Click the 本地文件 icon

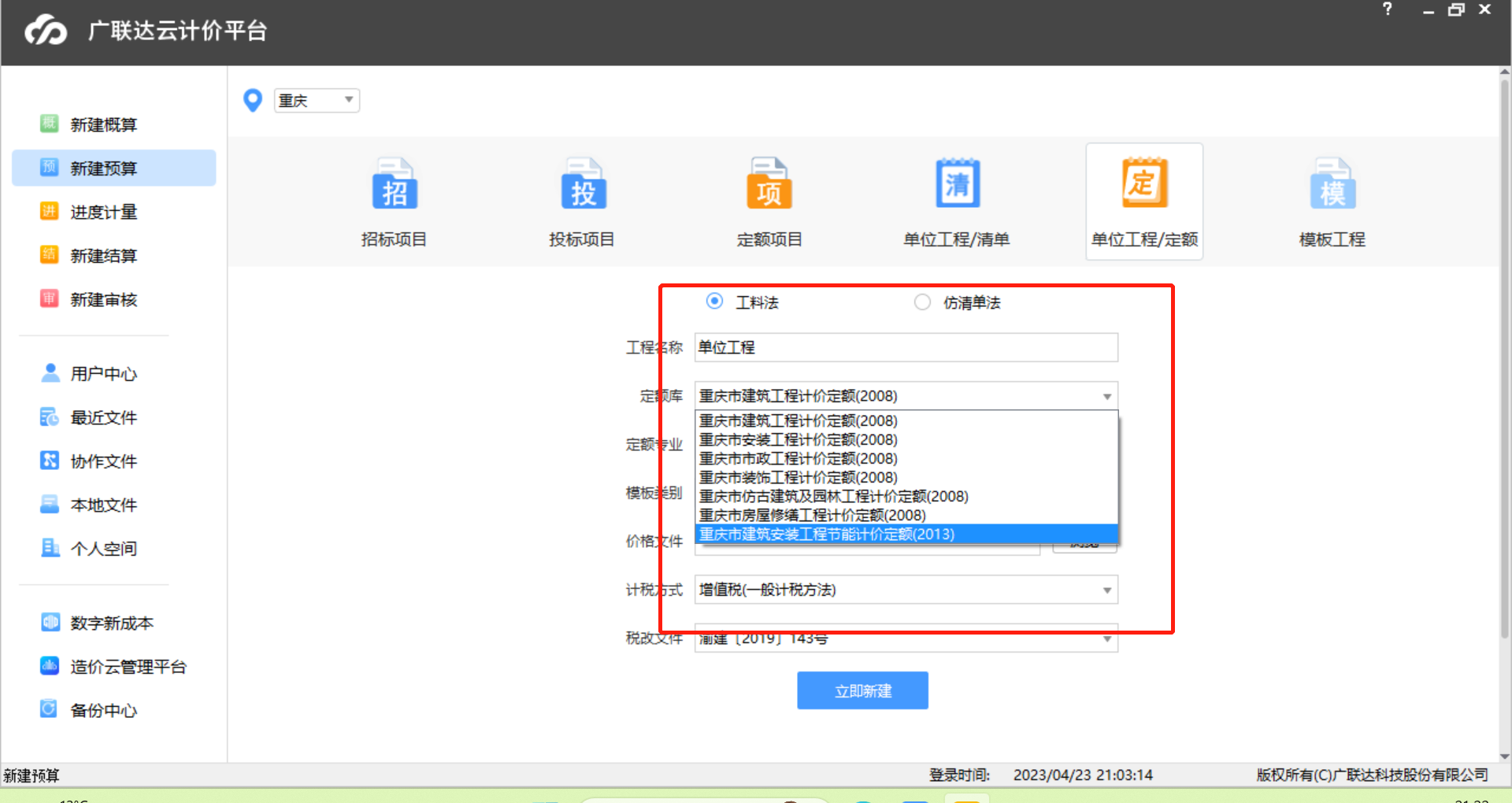[x=50, y=504]
